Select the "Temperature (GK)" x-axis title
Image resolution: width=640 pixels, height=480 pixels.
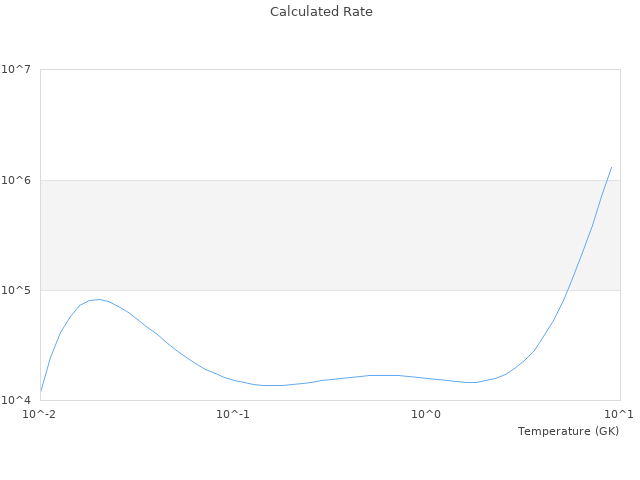[568, 431]
